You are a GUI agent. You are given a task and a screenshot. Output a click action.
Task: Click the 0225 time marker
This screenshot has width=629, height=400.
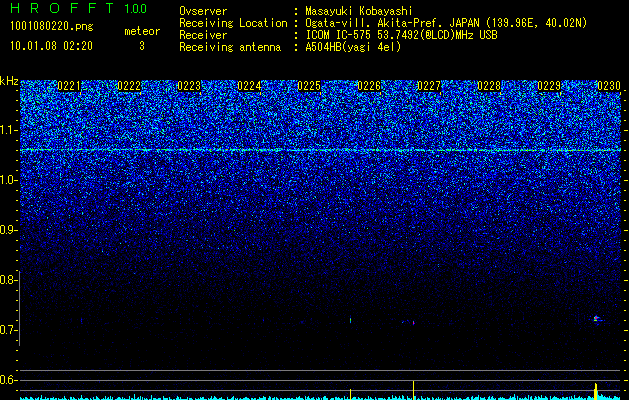(x=309, y=86)
